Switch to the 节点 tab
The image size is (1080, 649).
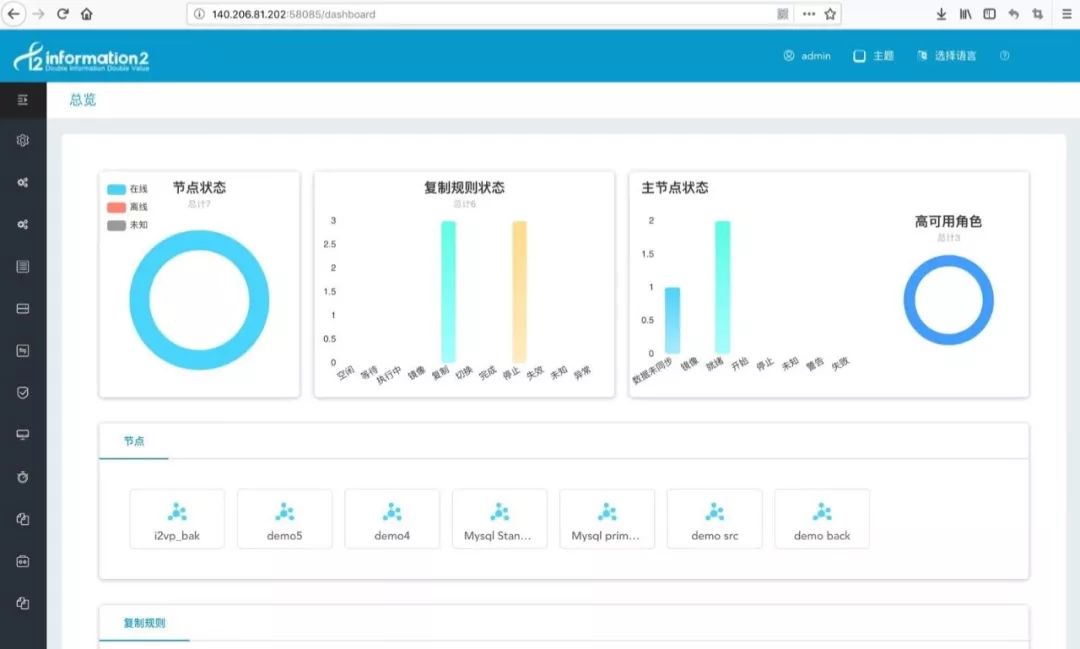pyautogui.click(x=134, y=441)
